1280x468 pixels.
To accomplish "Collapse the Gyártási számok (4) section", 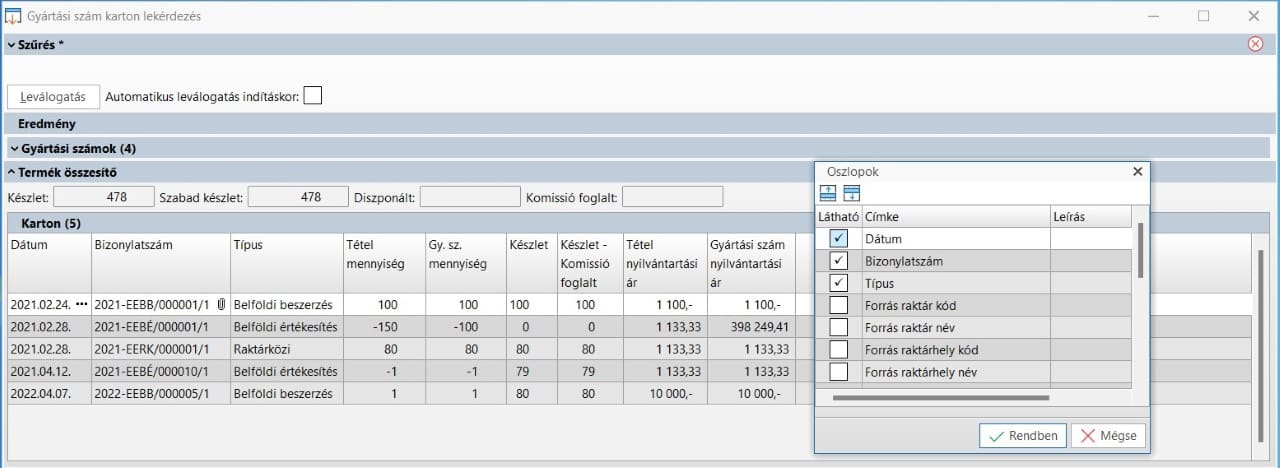I will pos(14,148).
